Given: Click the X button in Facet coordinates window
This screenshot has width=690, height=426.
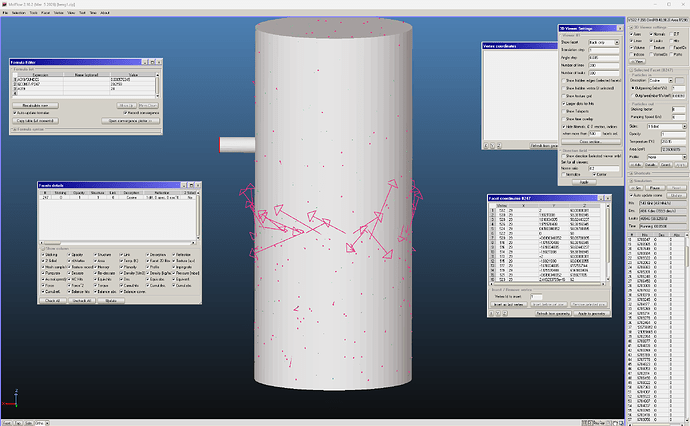Looking at the screenshot, I should [492, 313].
